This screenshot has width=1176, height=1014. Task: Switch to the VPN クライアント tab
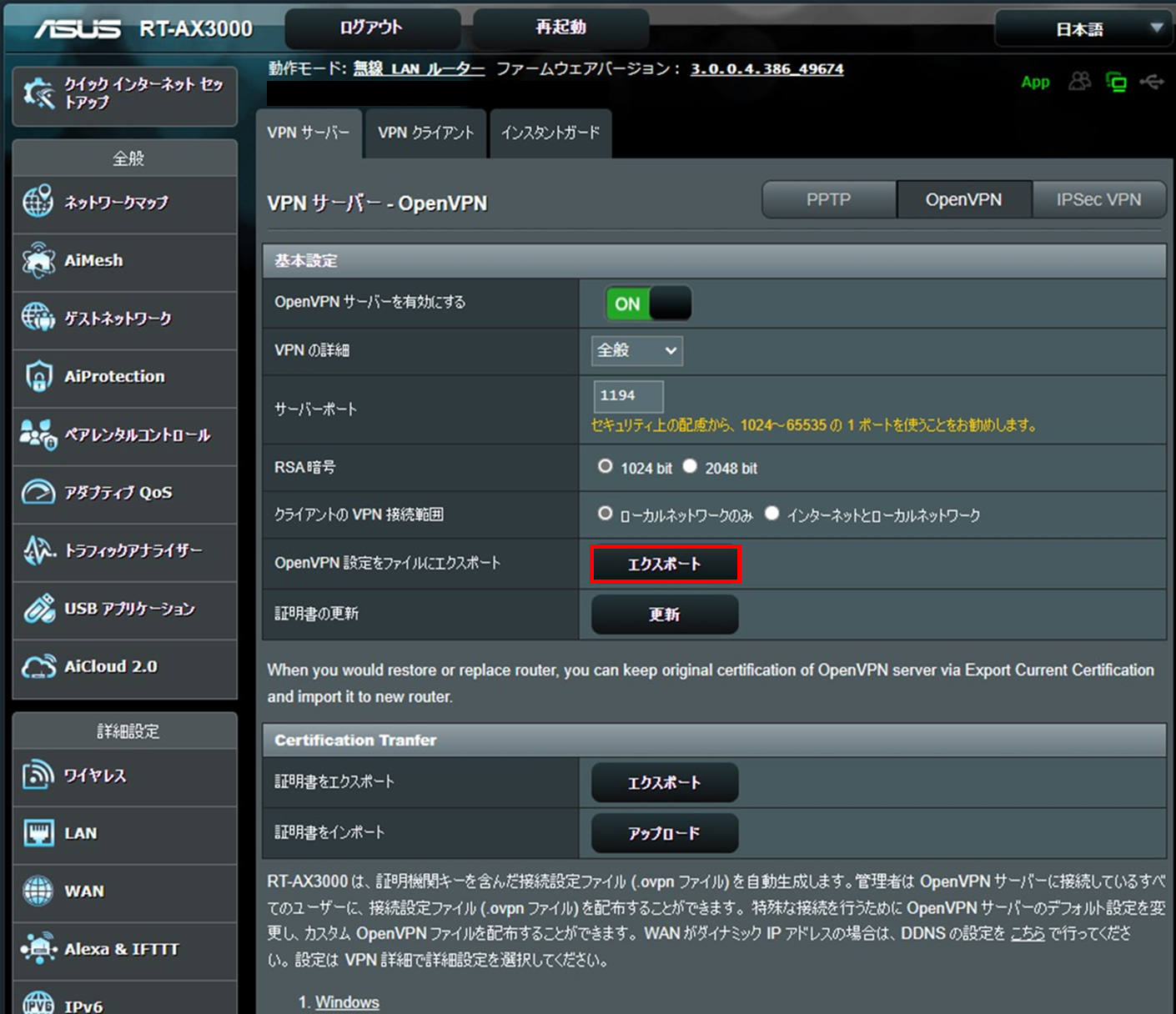(425, 133)
